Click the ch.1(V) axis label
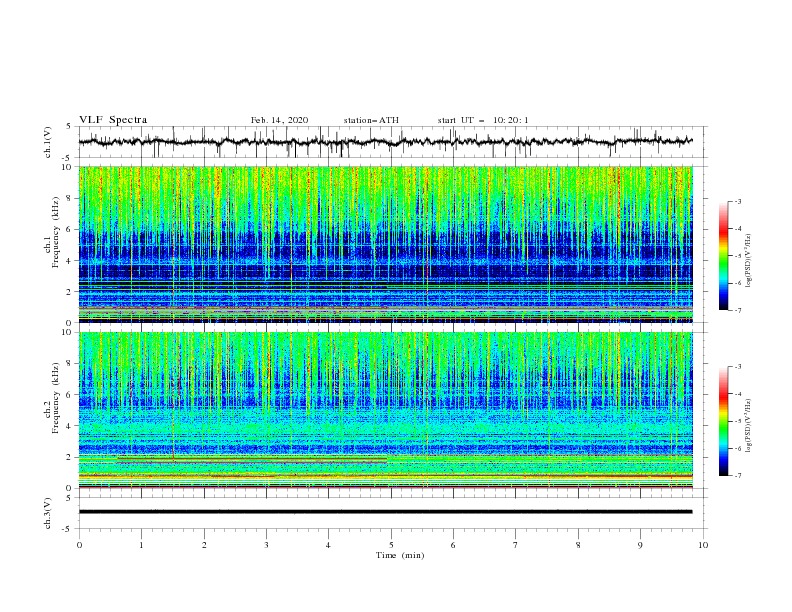This screenshot has height=612, width=792. [48, 142]
